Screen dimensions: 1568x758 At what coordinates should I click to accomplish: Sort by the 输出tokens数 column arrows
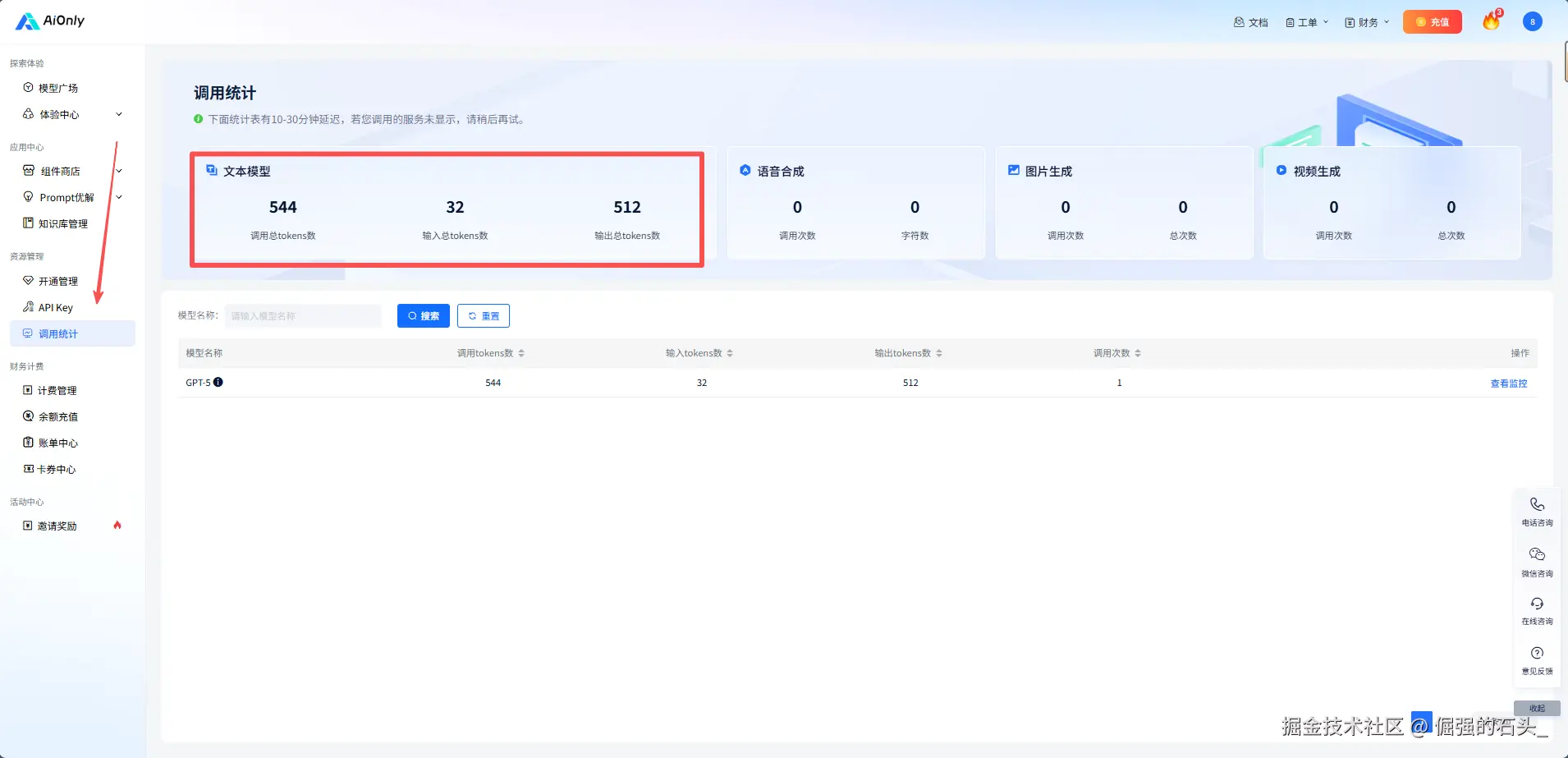939,353
